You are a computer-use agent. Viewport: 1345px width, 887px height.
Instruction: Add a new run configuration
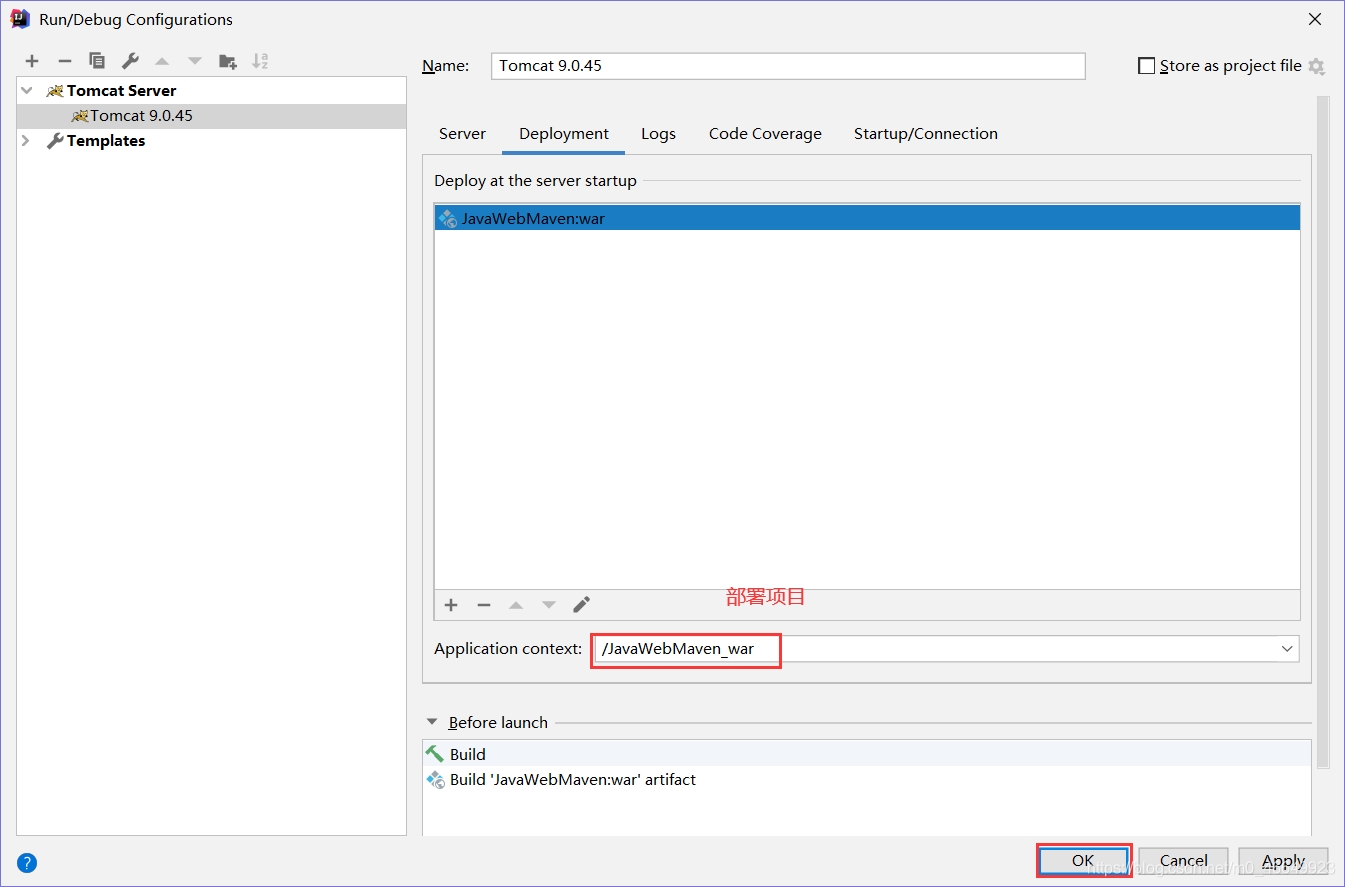click(x=32, y=61)
